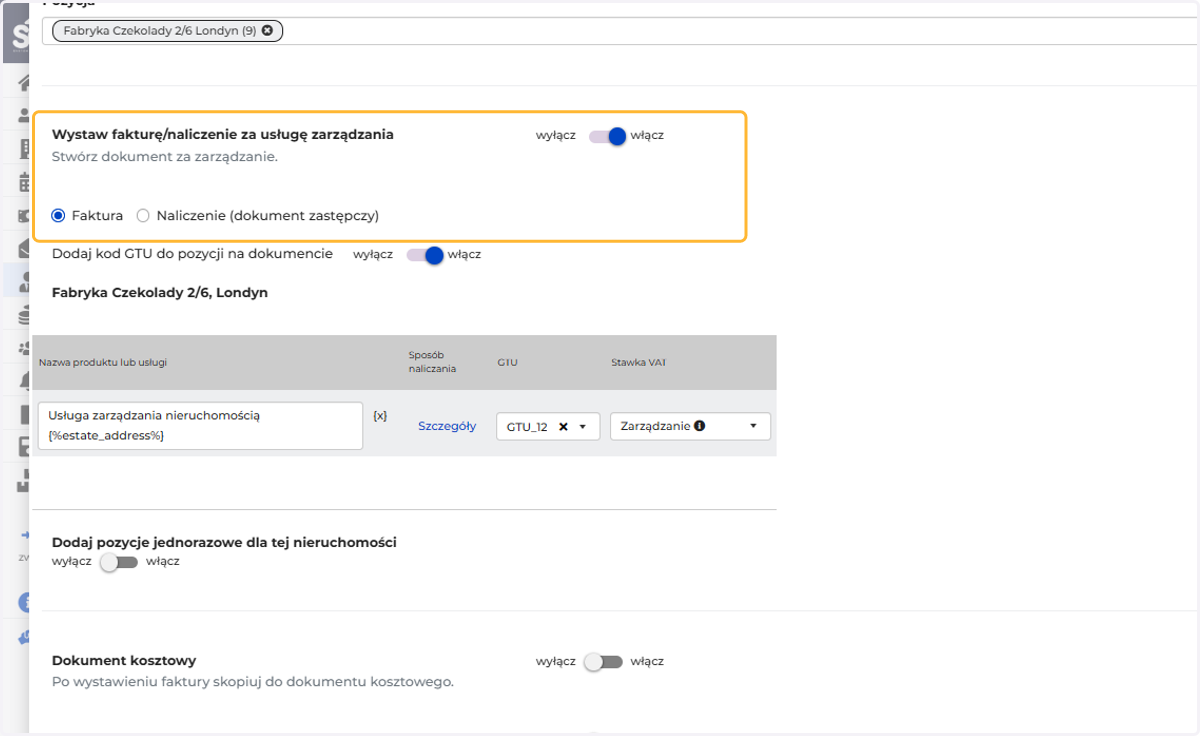This screenshot has width=1200, height=736.
Task: Toggle Dodaj kod GTU do pozycji switch
Action: pyautogui.click(x=424, y=255)
